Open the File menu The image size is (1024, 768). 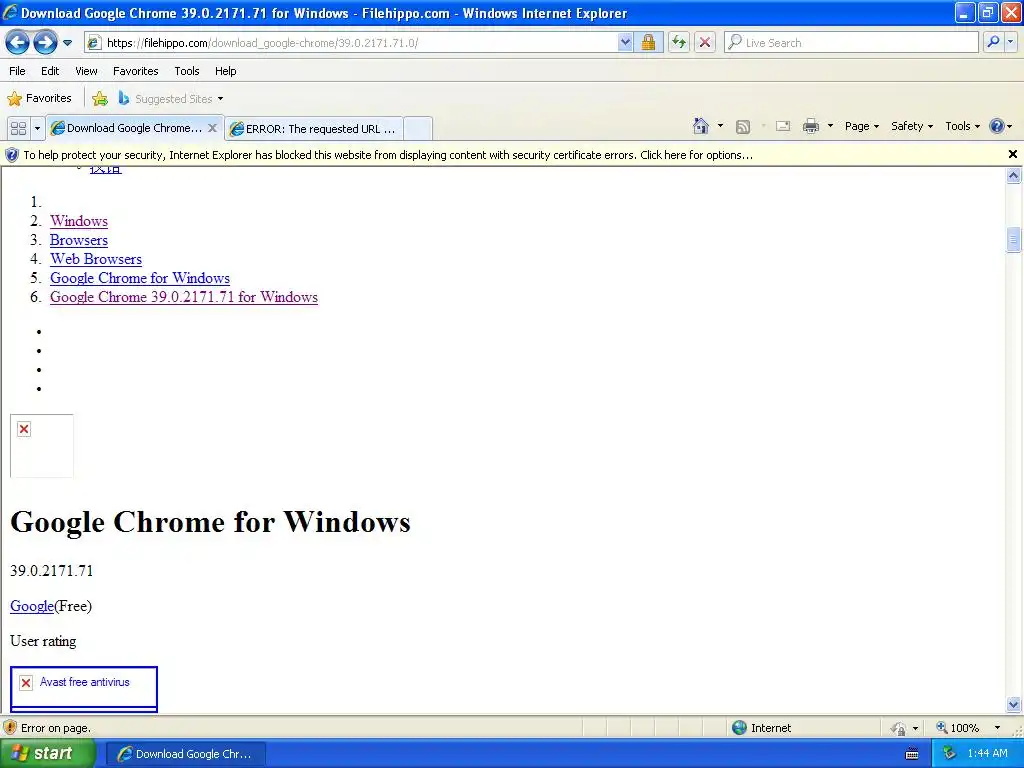pyautogui.click(x=18, y=71)
